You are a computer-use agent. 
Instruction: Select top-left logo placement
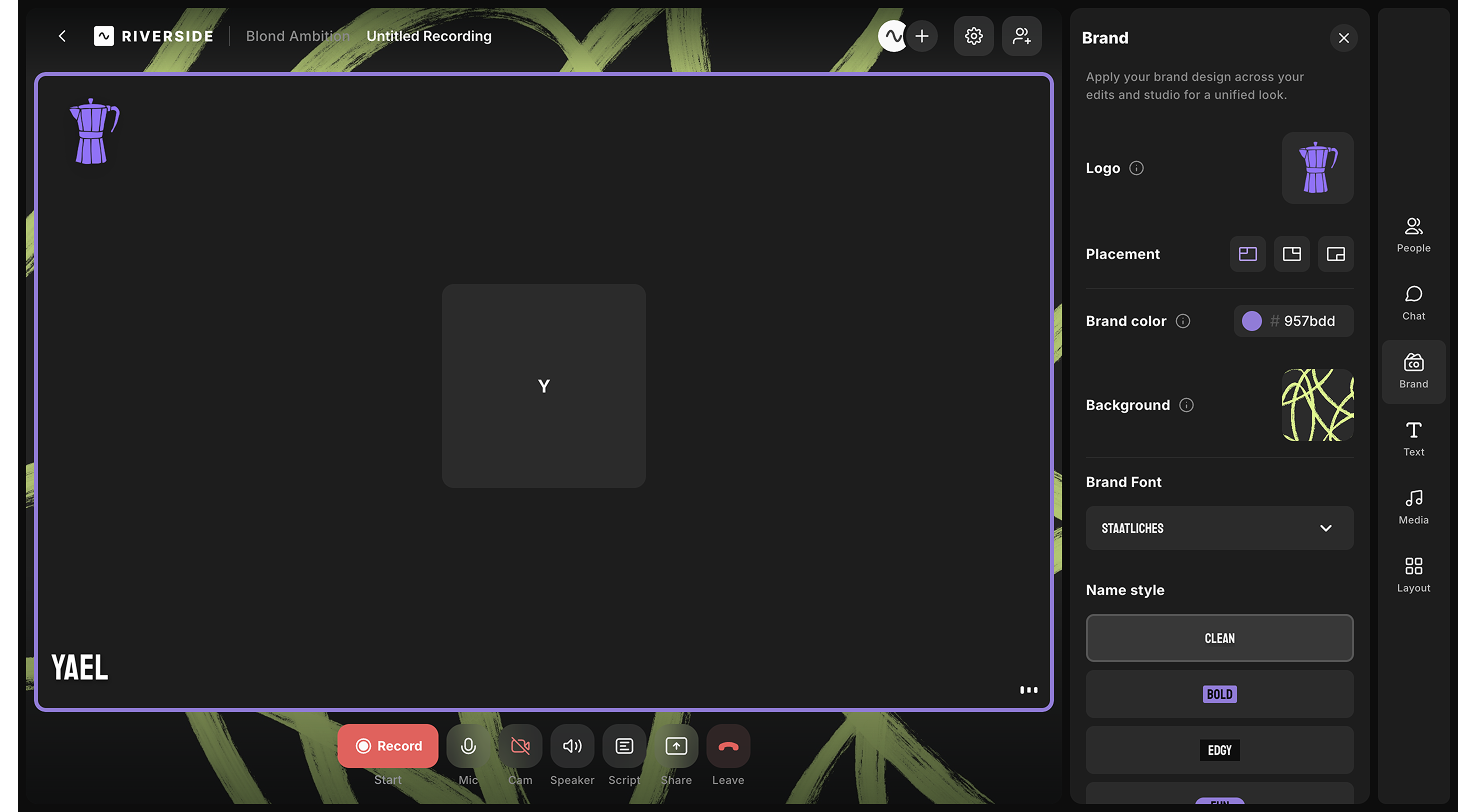pyautogui.click(x=1247, y=254)
